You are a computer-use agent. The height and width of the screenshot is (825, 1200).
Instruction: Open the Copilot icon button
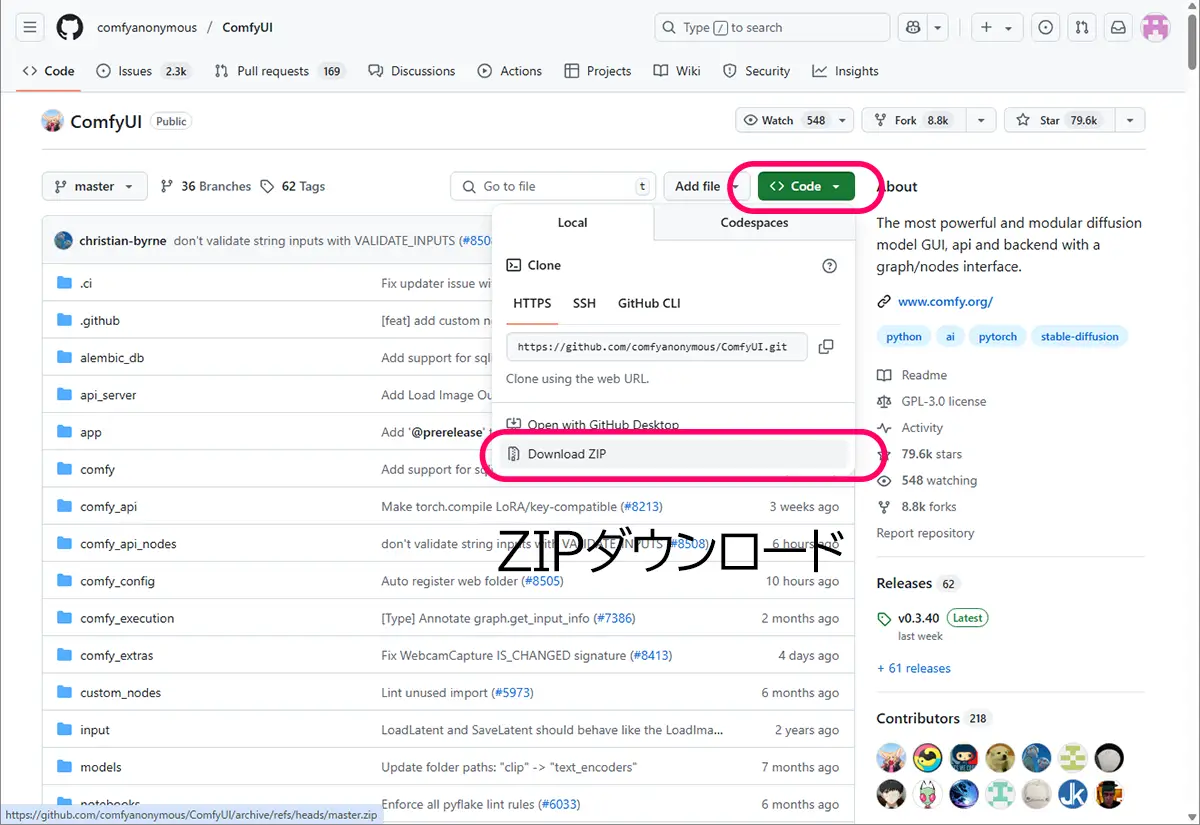click(912, 27)
